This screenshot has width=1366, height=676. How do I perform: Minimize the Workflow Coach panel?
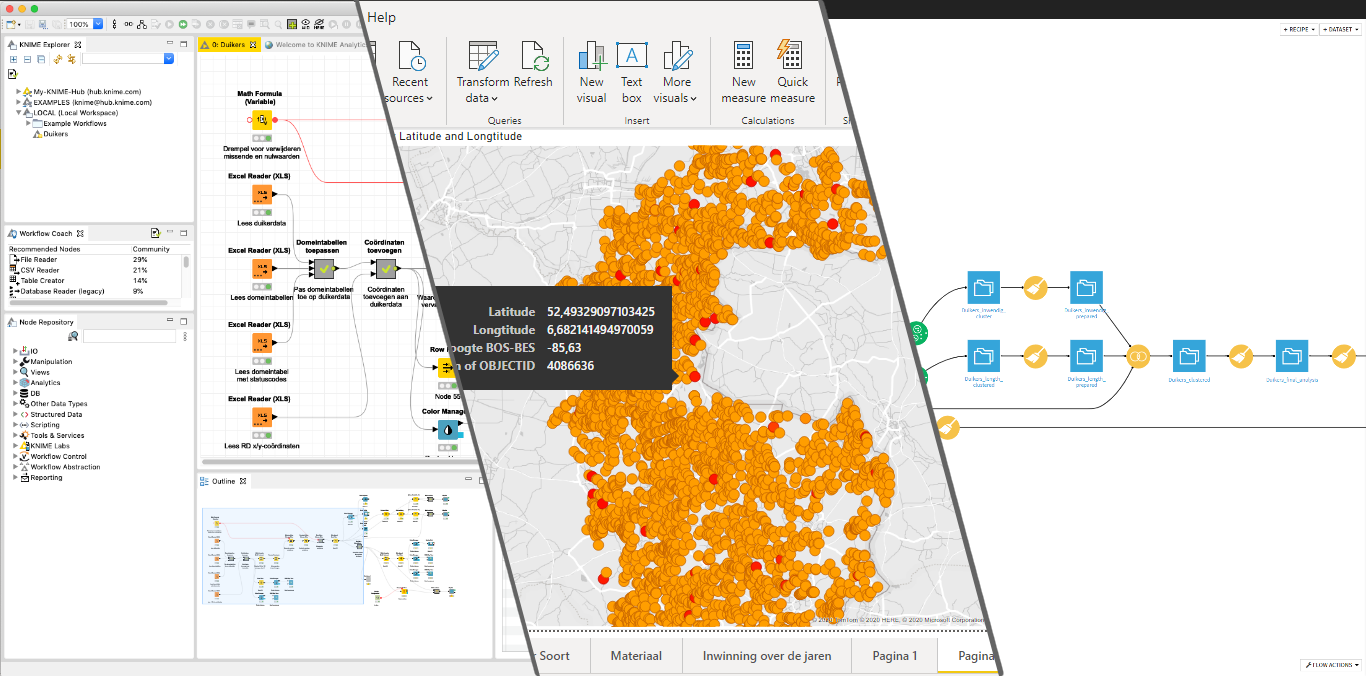(170, 233)
